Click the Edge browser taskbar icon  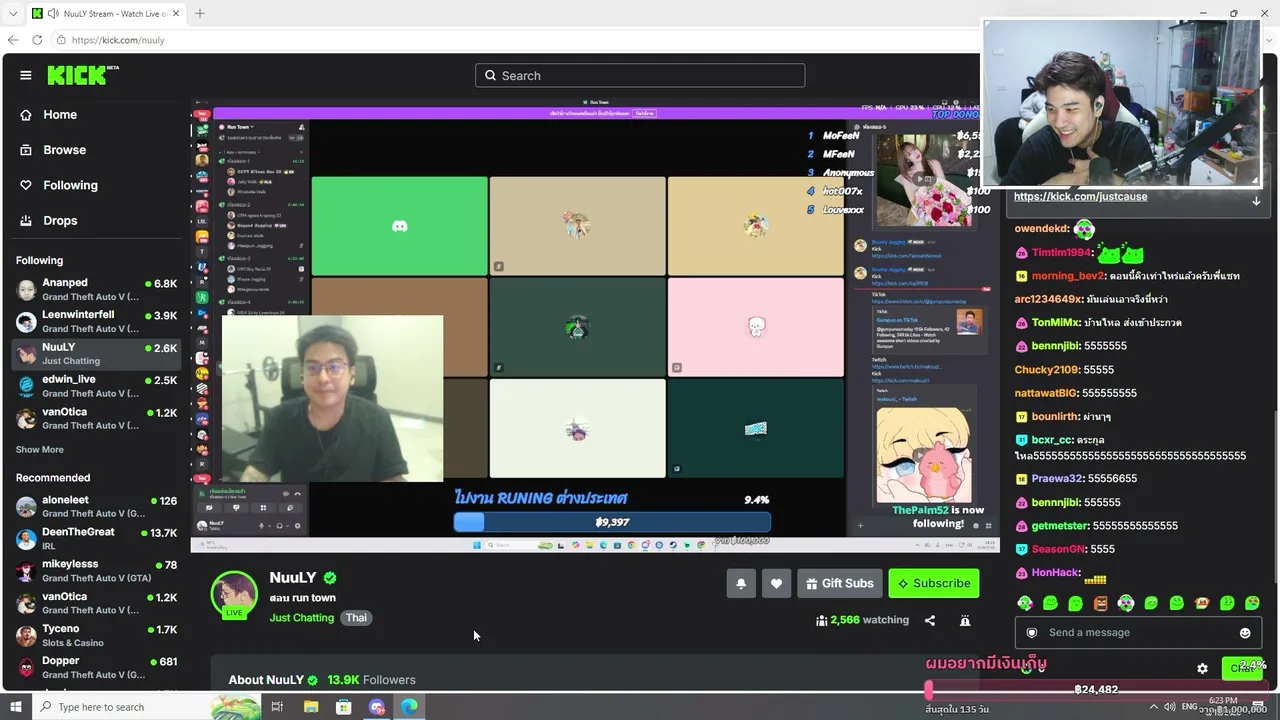point(410,707)
